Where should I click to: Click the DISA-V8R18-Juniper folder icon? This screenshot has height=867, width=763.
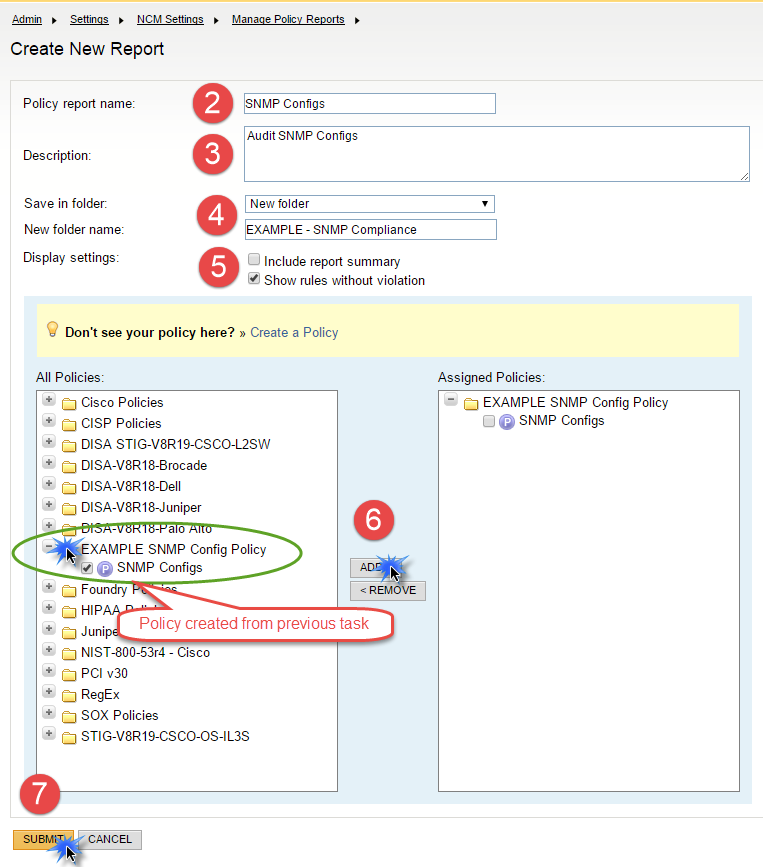[x=69, y=509]
